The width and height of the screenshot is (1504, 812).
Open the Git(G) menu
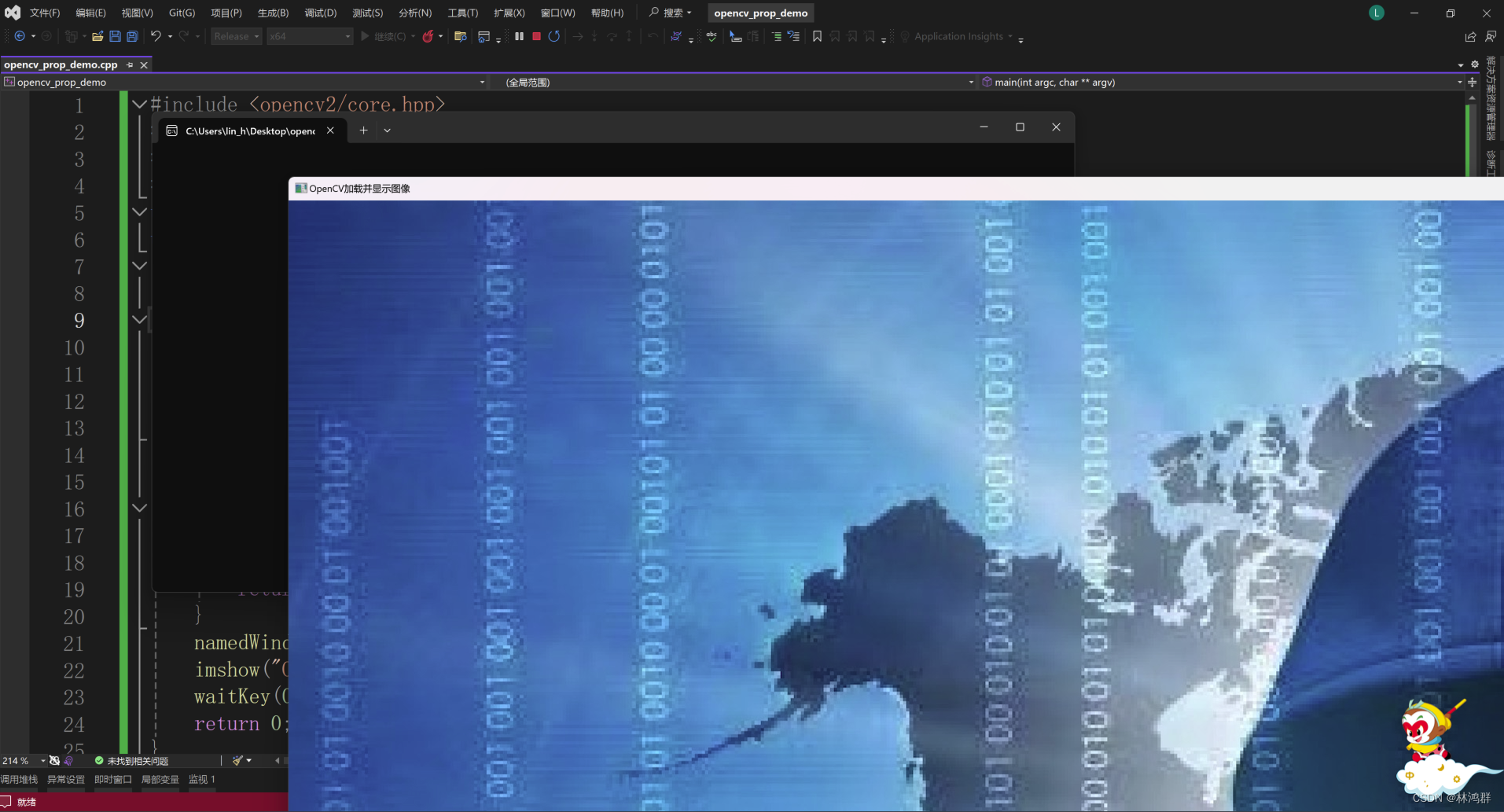tap(182, 13)
